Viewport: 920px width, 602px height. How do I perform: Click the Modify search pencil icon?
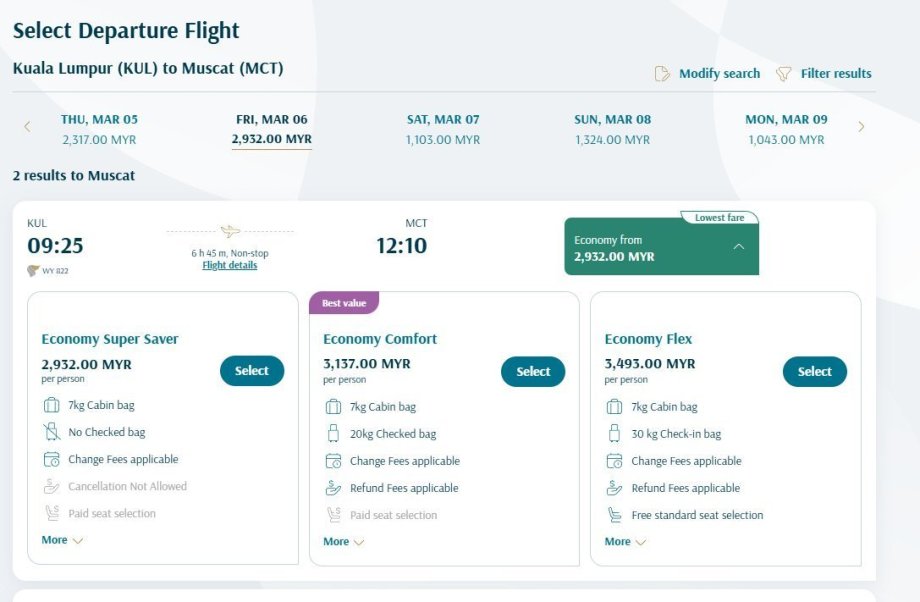(x=662, y=74)
